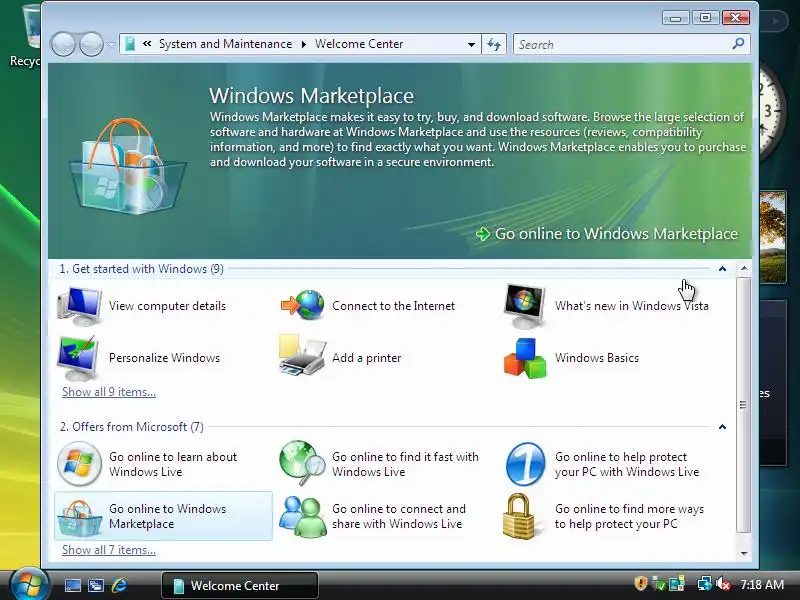Viewport: 800px width, 600px height.
Task: Select the Windows Marketplace basket icon in list
Action: click(x=79, y=518)
